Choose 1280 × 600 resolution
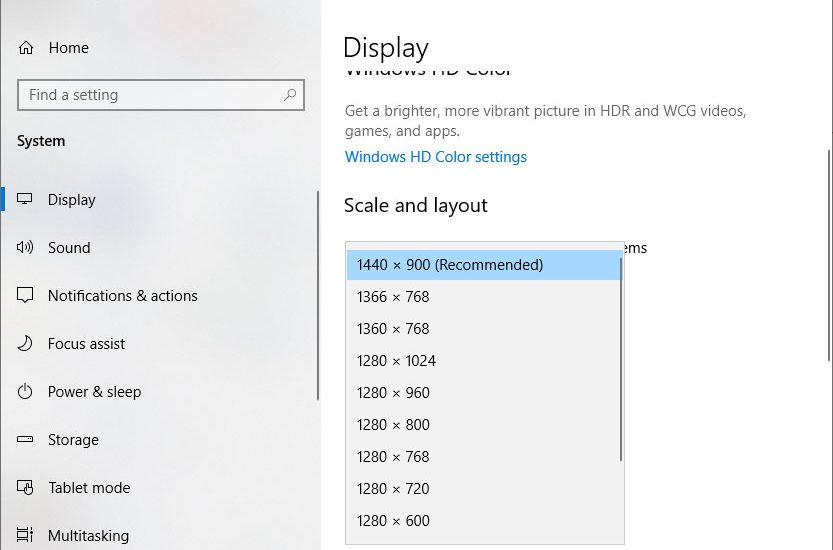This screenshot has width=833, height=550. 484,520
